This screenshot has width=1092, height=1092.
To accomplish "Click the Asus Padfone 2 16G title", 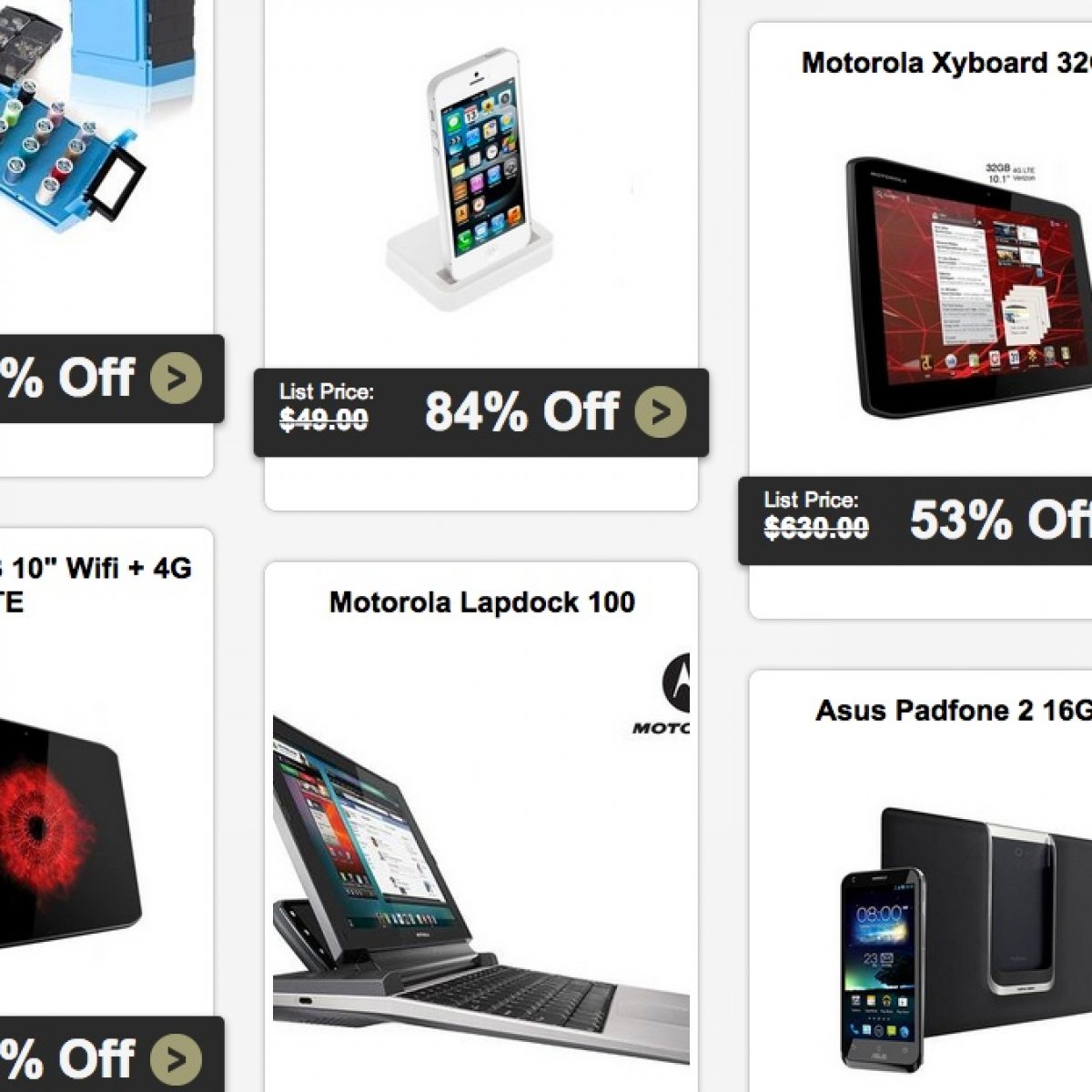I will [954, 710].
